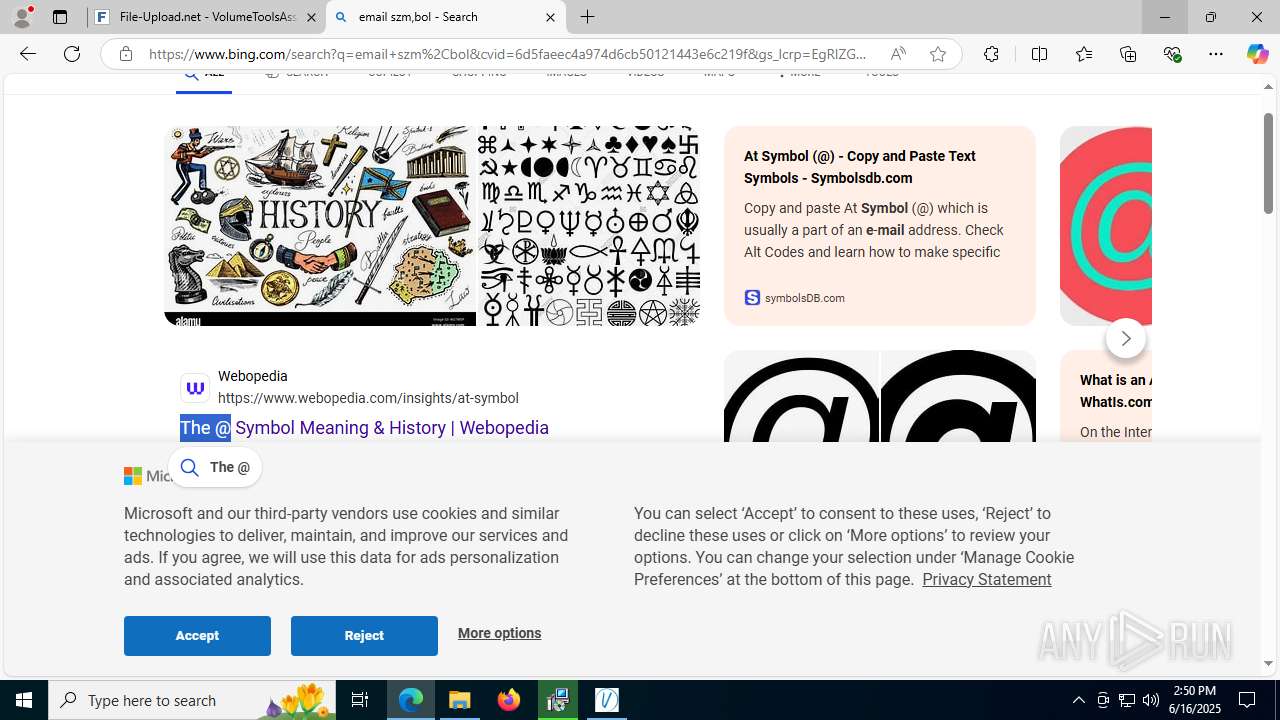Open the webopedia.com/insights/at-symbol URL

click(x=368, y=398)
